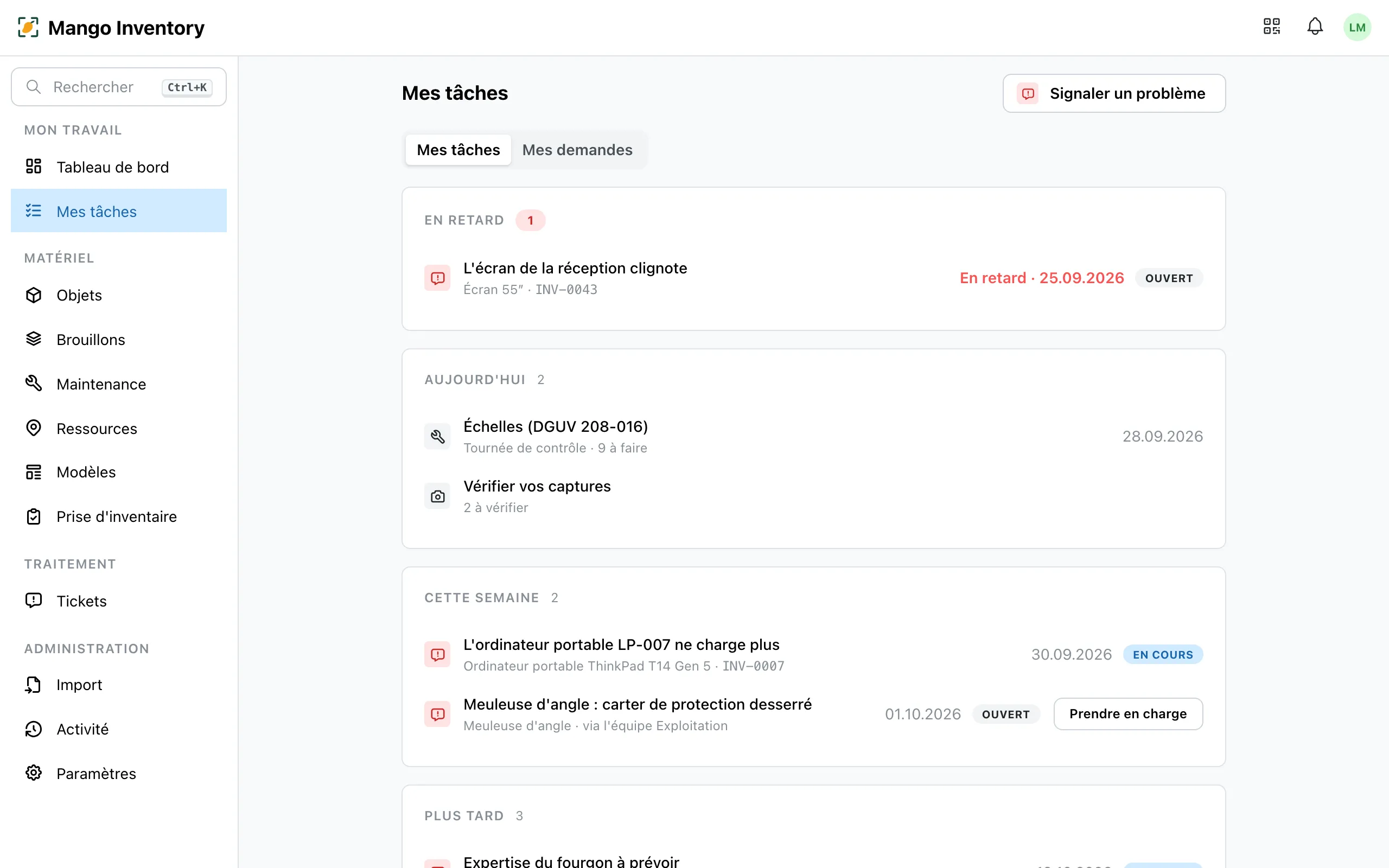Navigate to Brouillons in sidebar
Screen dimensions: 1389x868
pyautogui.click(x=119, y=339)
